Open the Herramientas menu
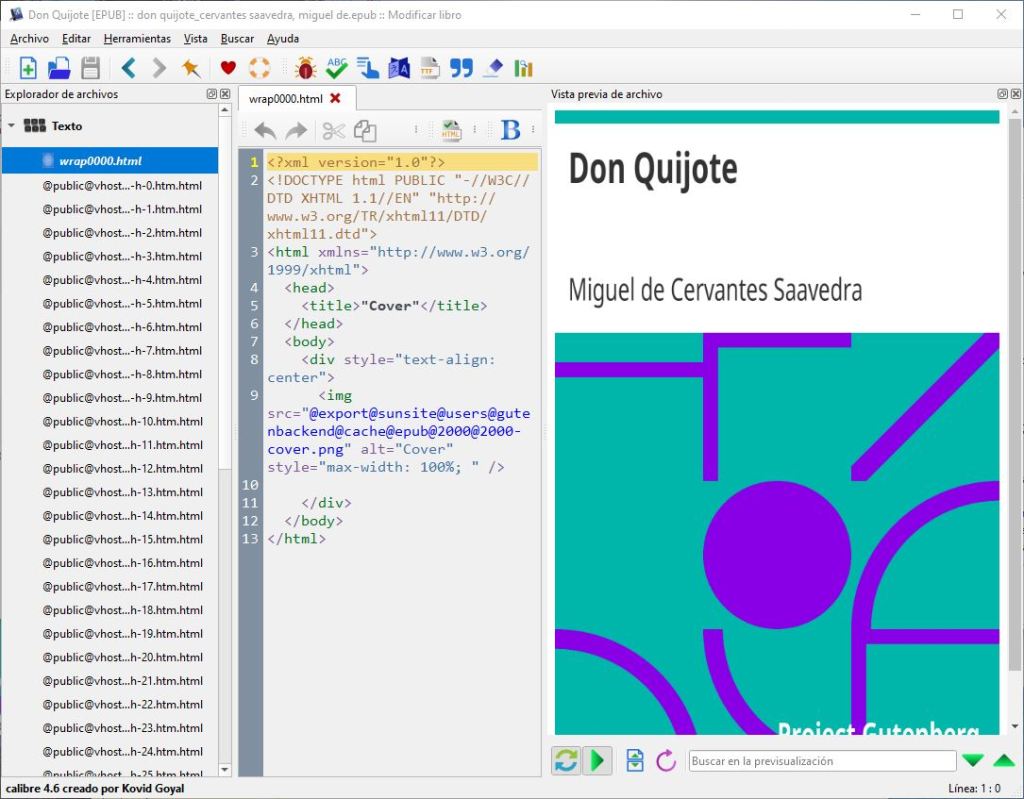Screen dimensions: 1024x799 pyautogui.click(x=137, y=39)
